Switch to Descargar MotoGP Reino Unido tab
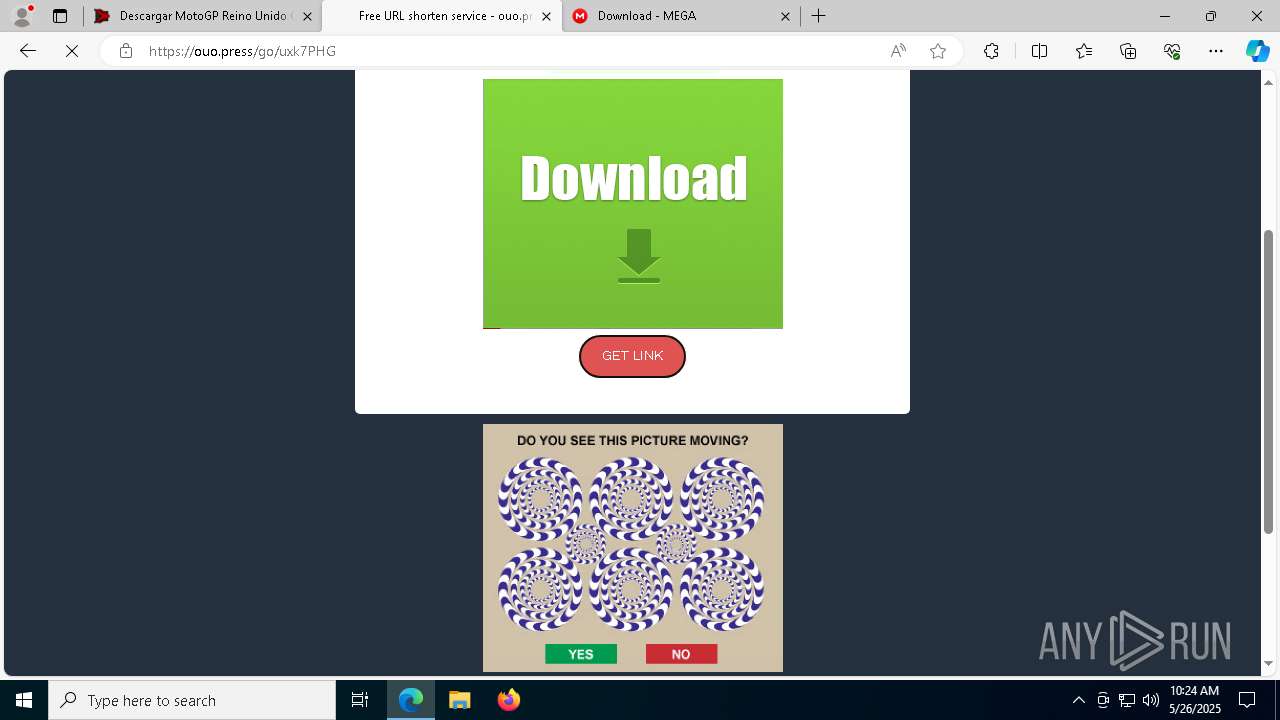 (201, 16)
